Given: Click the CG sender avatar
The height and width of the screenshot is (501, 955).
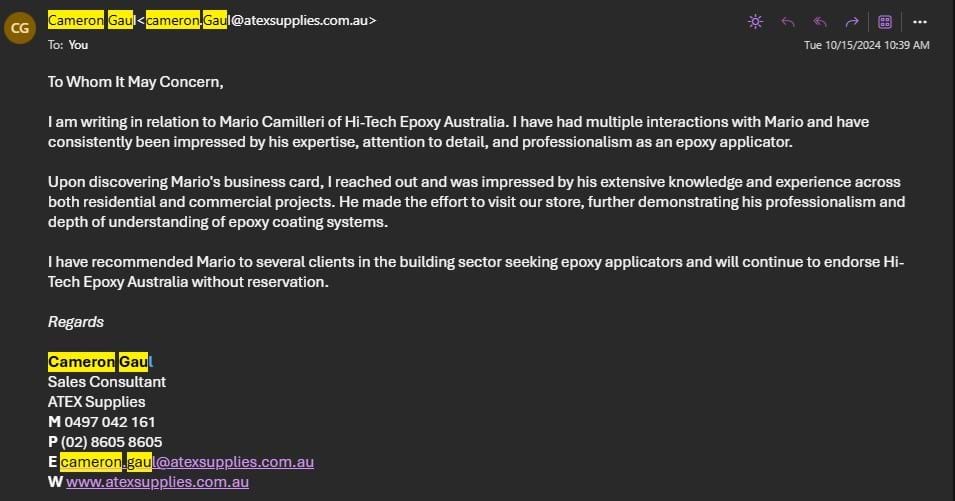Looking at the screenshot, I should pos(19,29).
